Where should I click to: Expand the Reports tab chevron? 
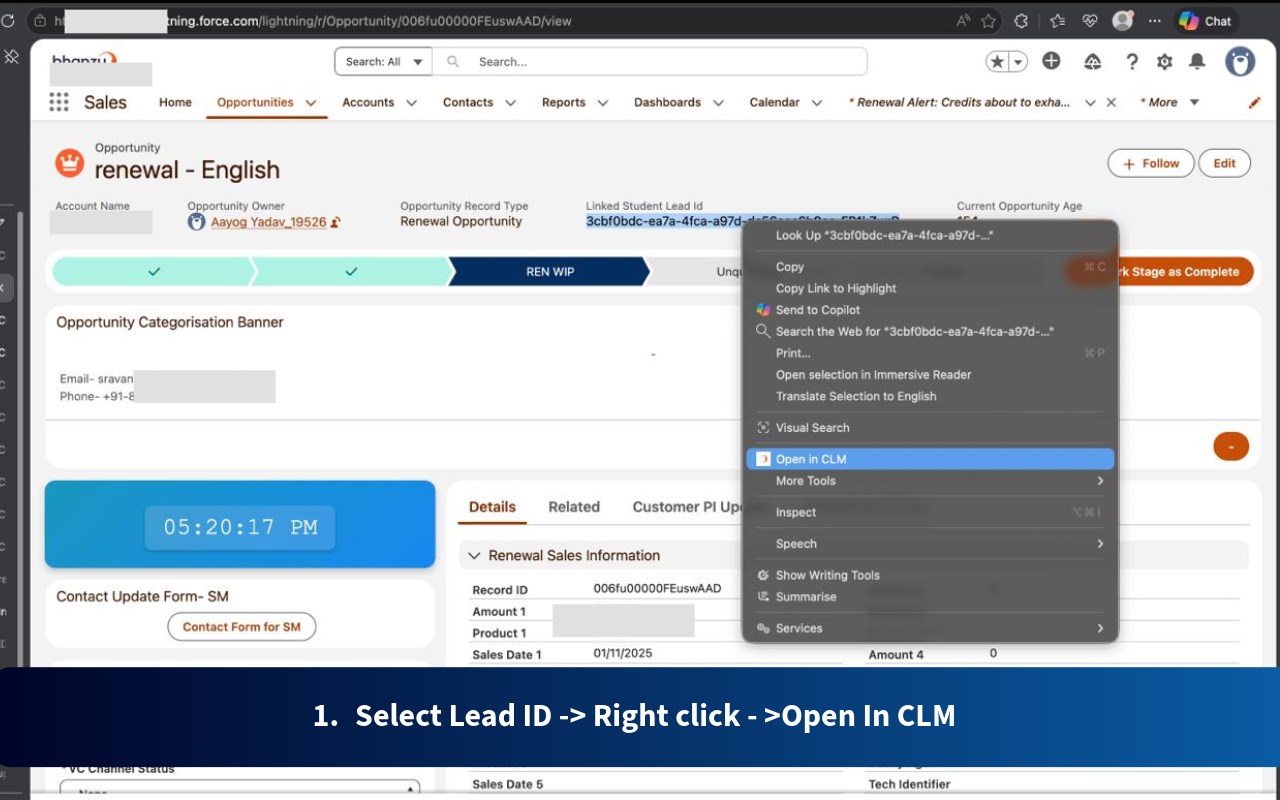(x=602, y=103)
